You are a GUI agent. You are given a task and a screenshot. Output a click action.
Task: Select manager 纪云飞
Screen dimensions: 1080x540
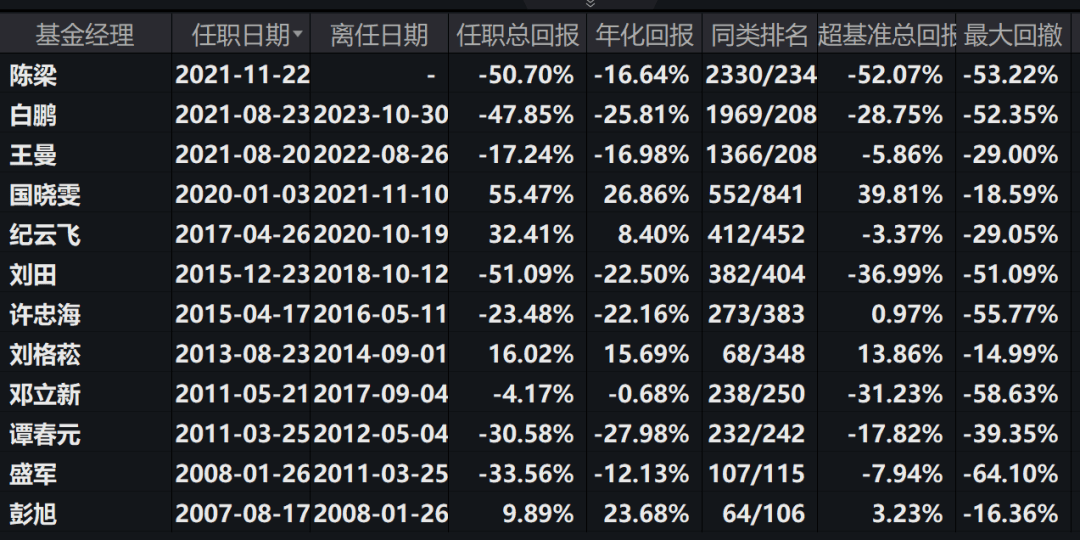[x=45, y=235]
